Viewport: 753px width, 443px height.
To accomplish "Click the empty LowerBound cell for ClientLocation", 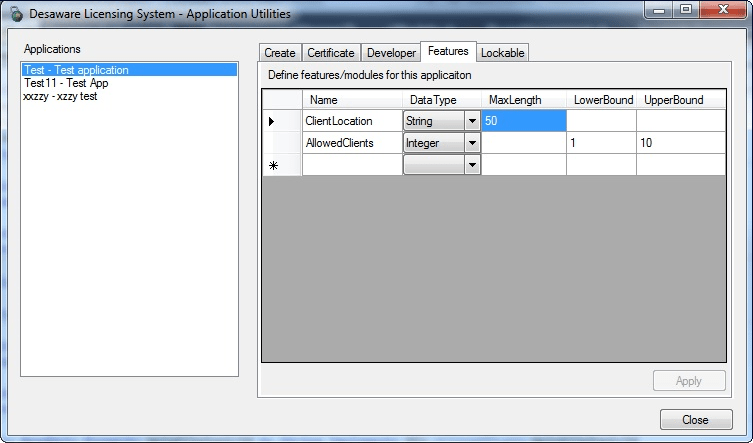I will click(x=601, y=121).
